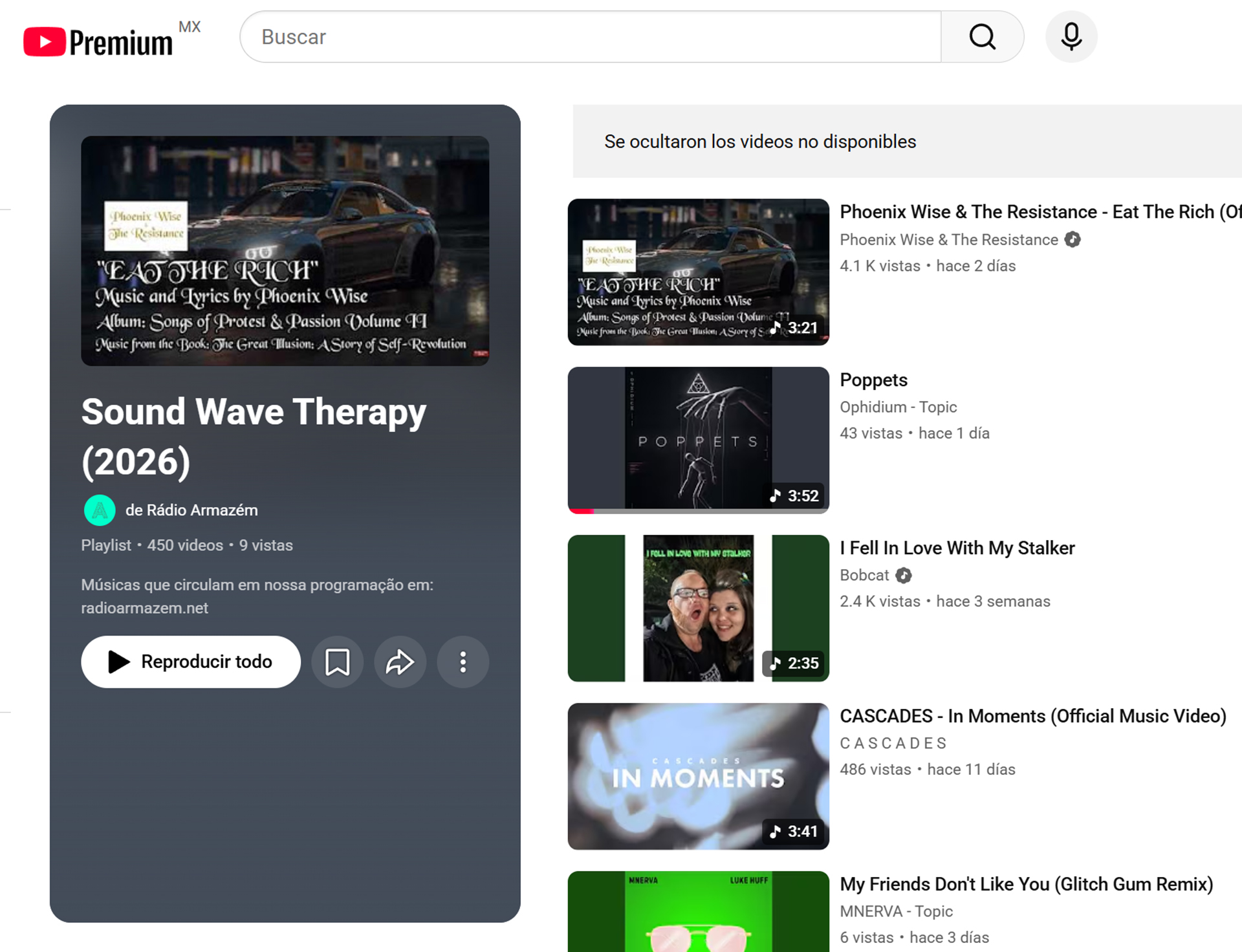Click the YouTube Premium logo
This screenshot has width=1242, height=952.
98,41
